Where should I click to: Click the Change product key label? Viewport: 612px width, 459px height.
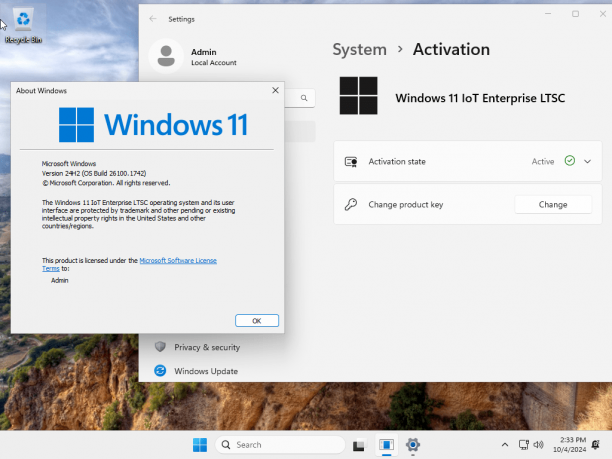[406, 205]
